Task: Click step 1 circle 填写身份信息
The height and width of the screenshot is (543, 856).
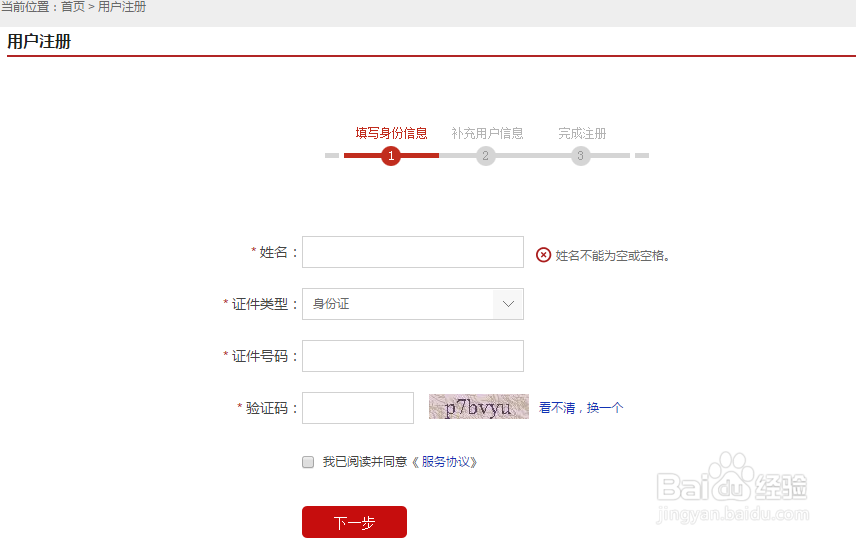Action: [x=391, y=156]
